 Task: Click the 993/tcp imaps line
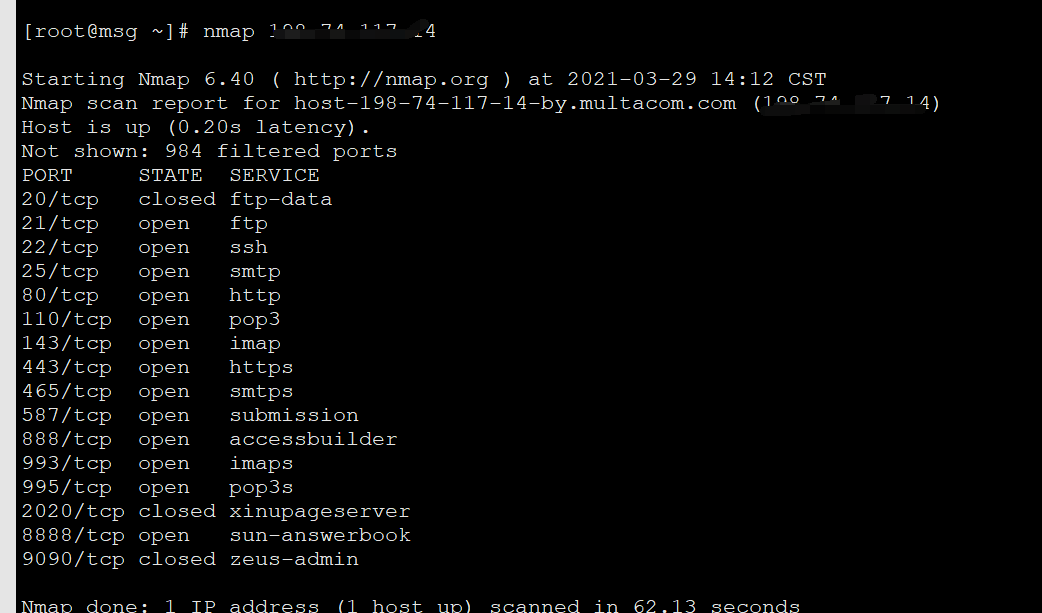point(157,463)
